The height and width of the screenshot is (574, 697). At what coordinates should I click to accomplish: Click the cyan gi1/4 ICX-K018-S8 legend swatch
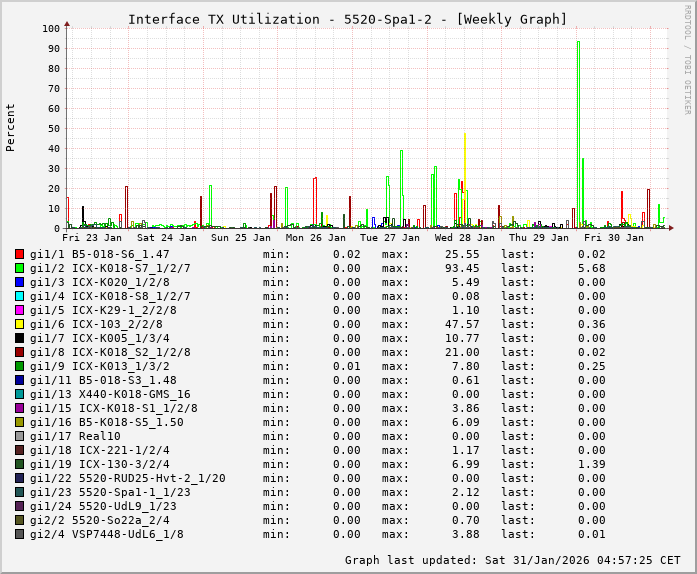point(19,297)
